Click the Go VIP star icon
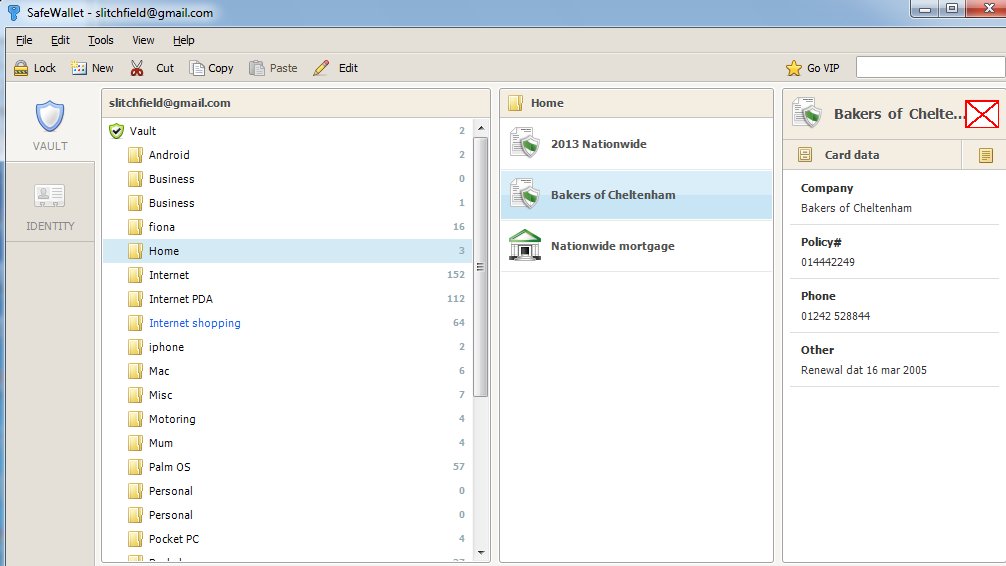This screenshot has height=566, width=1006. click(794, 68)
